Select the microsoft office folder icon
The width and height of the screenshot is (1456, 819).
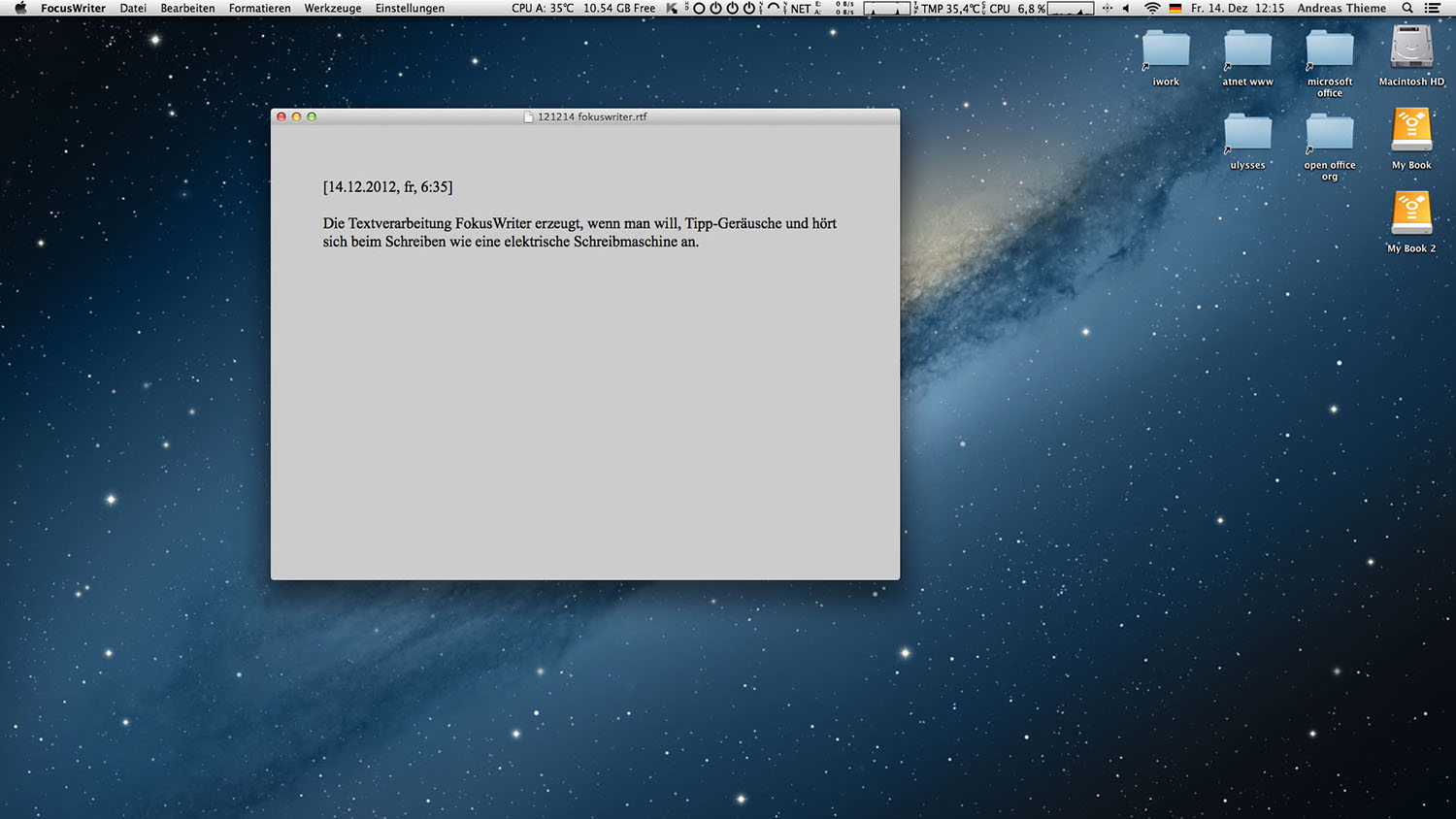[1330, 50]
